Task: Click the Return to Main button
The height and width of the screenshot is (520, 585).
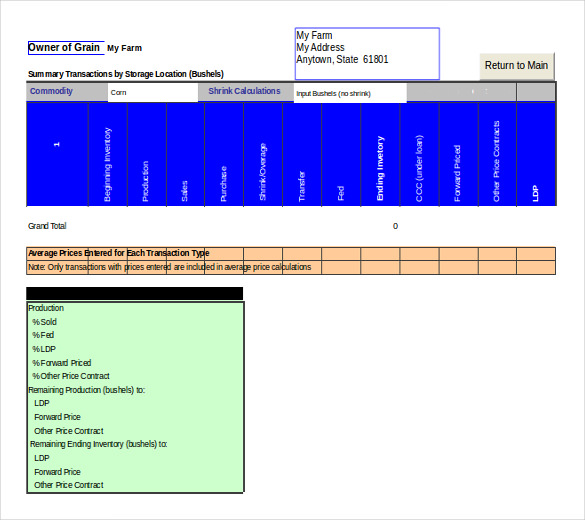Action: tap(517, 66)
